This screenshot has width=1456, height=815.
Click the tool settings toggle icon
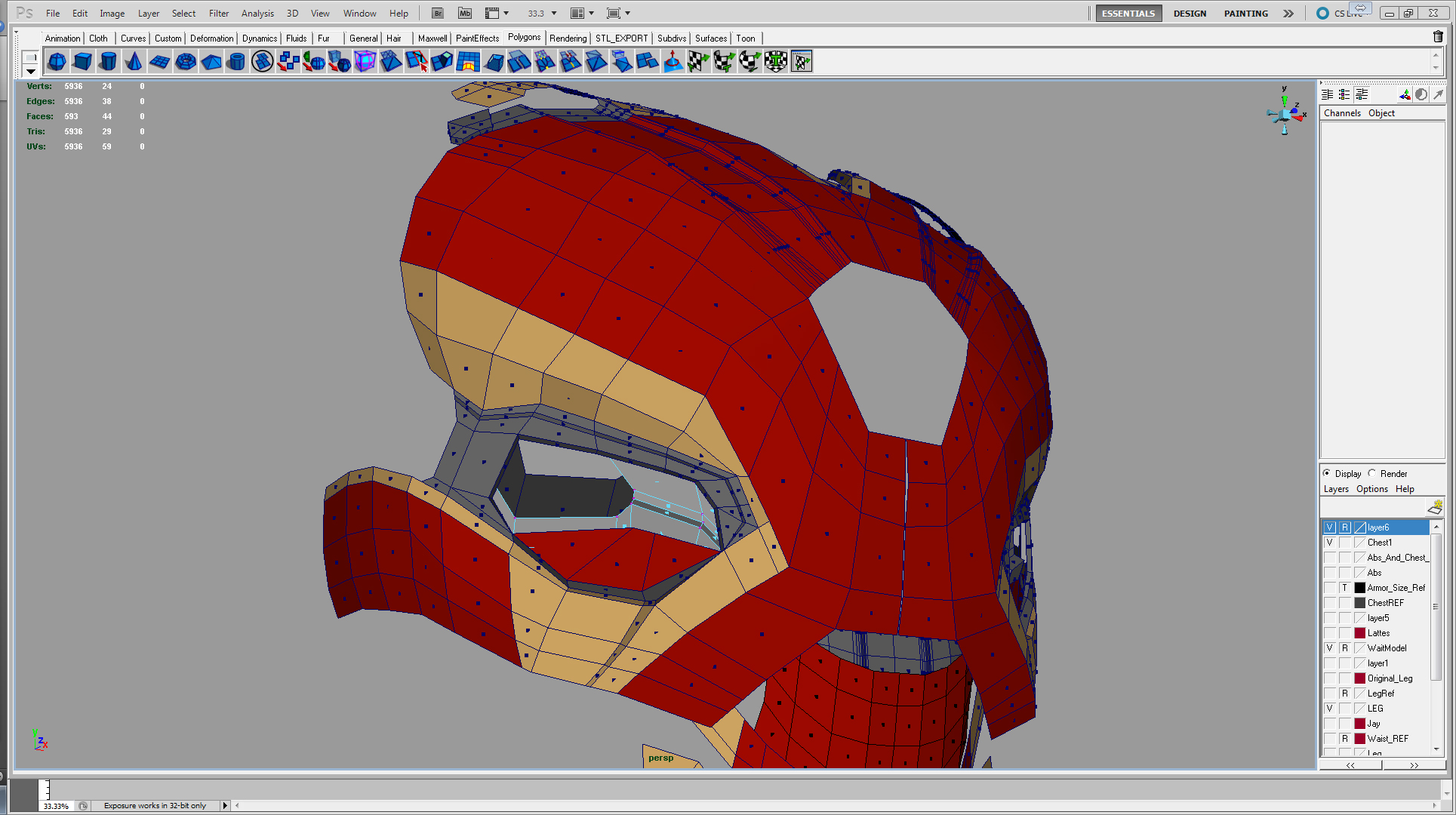pos(1344,94)
